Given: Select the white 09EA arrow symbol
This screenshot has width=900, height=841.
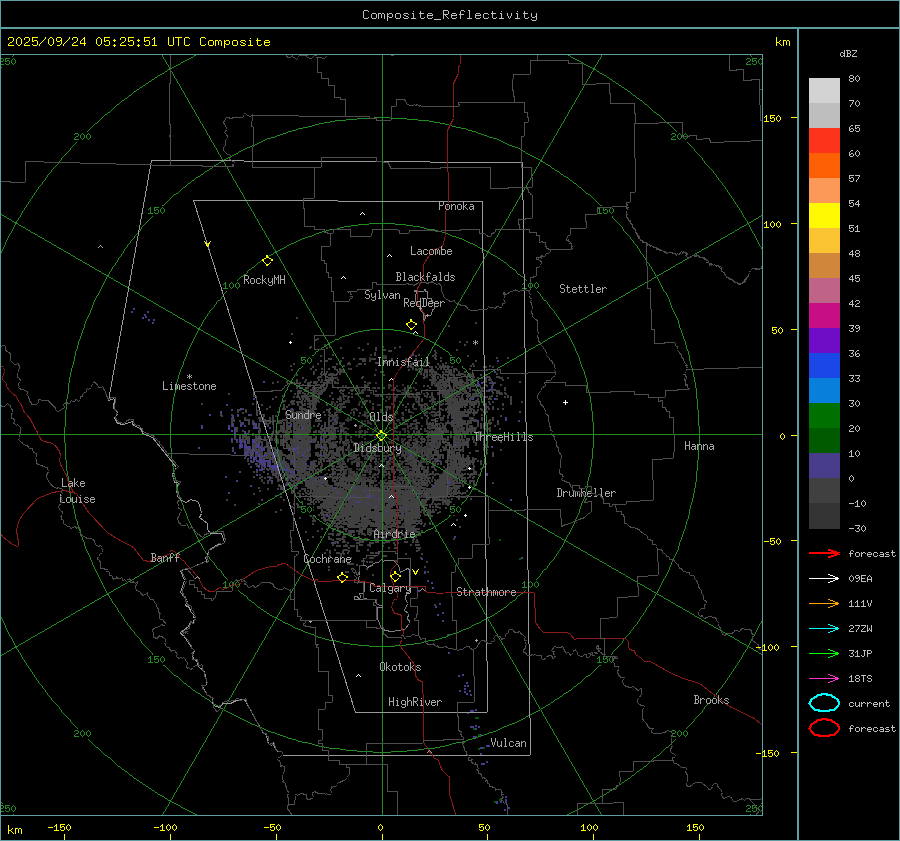Looking at the screenshot, I should coord(824,578).
